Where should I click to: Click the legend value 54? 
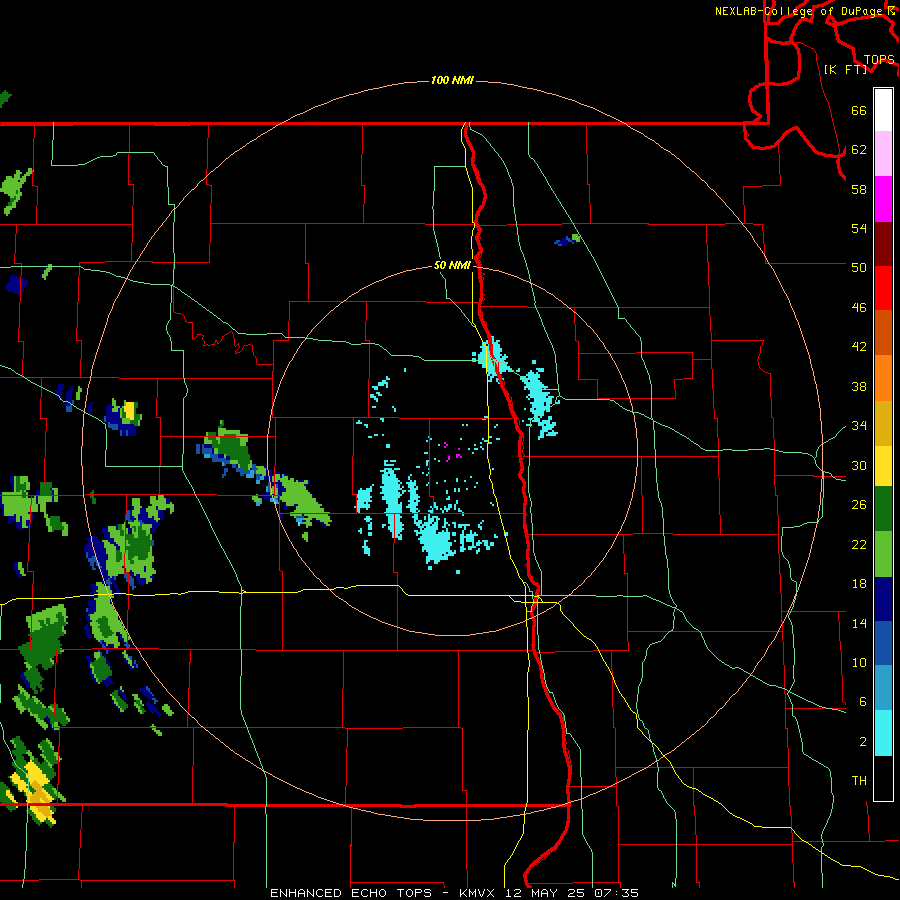coord(859,228)
